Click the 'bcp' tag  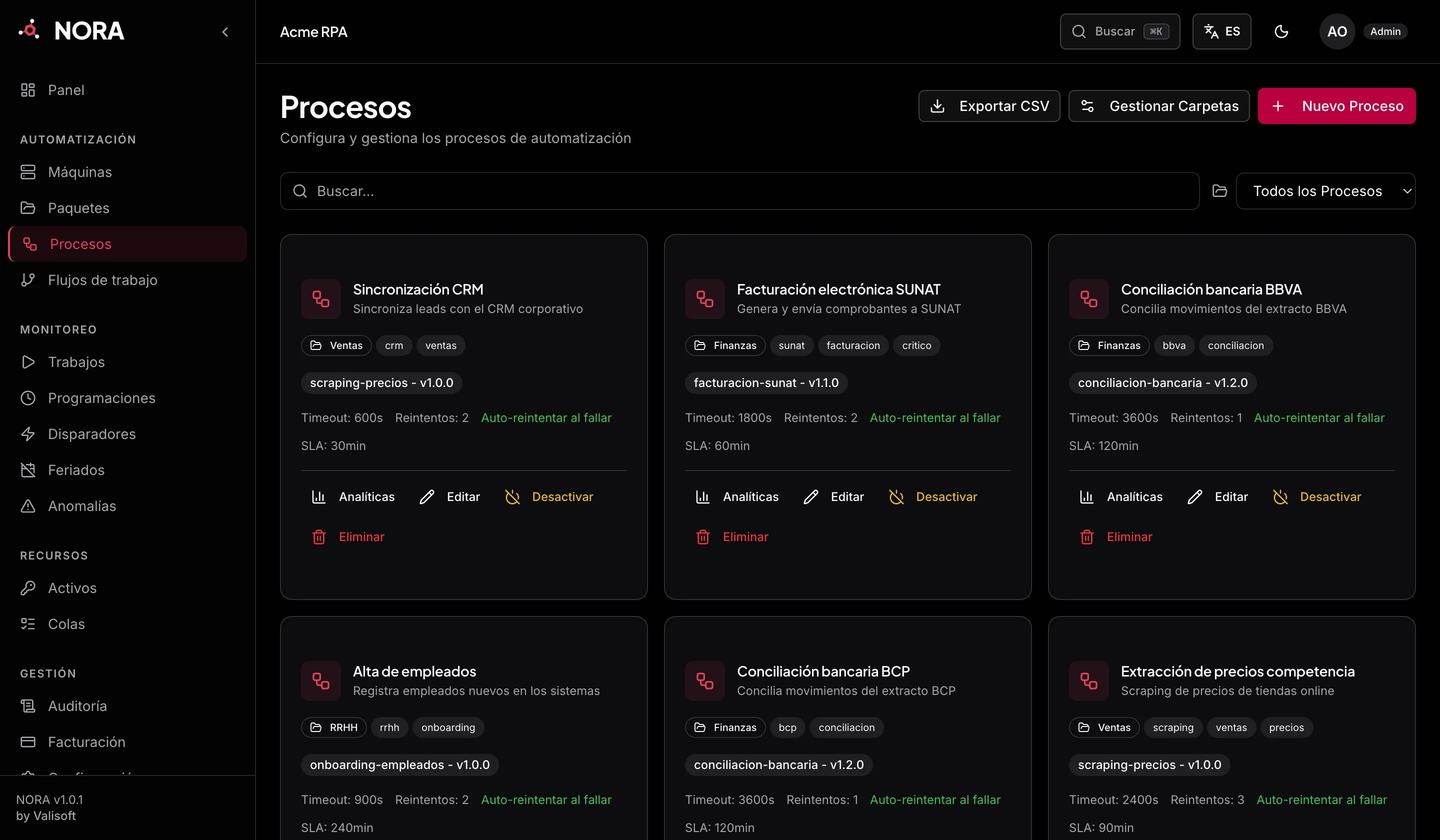787,727
